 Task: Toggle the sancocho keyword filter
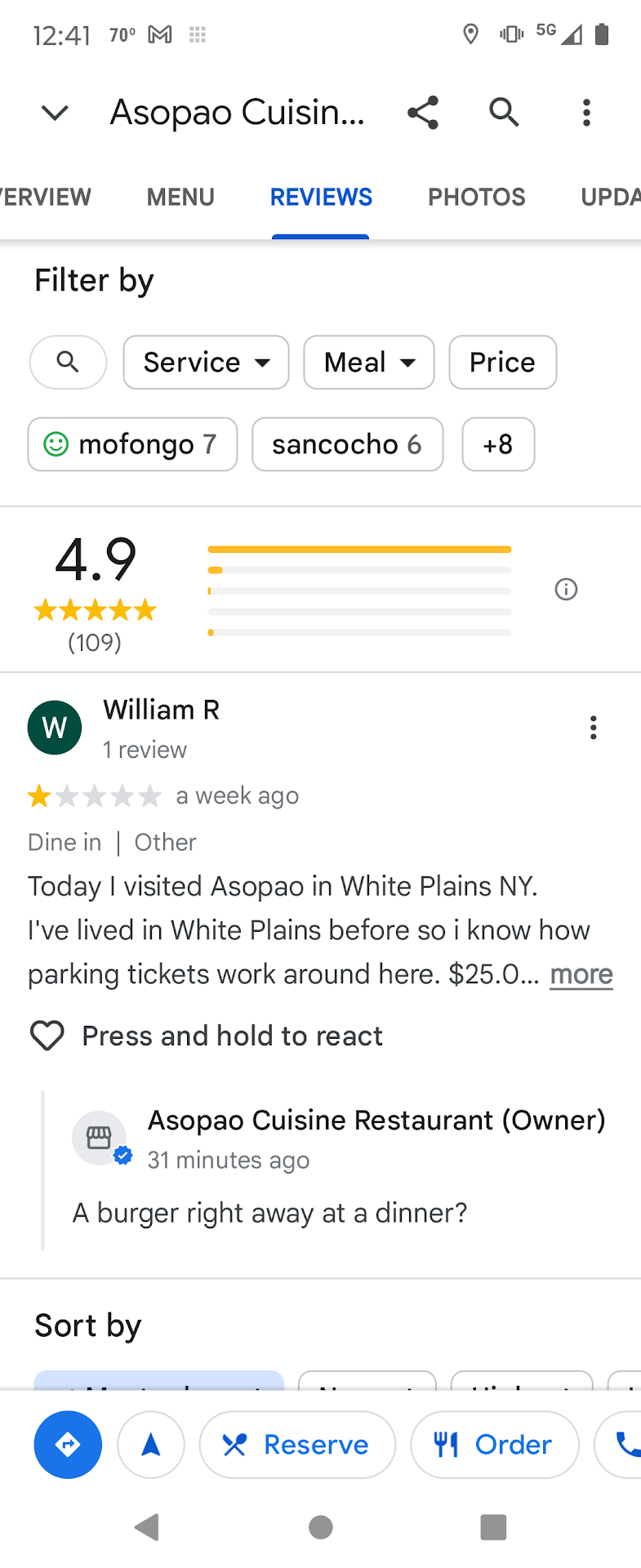click(347, 444)
